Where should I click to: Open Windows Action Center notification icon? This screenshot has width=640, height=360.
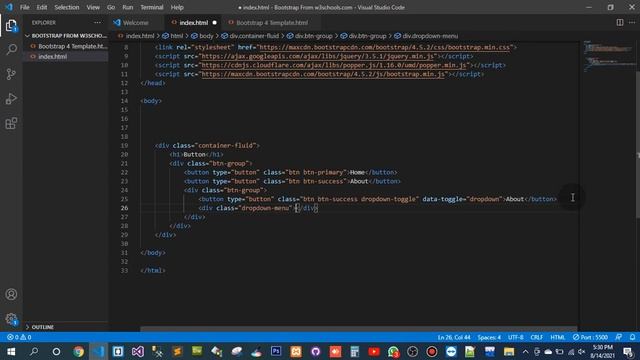pyautogui.click(x=628, y=351)
